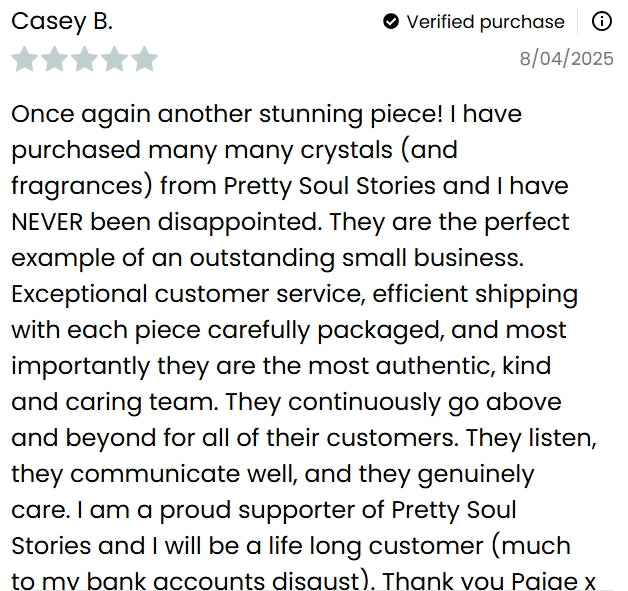Select the second rating star
Image resolution: width=628 pixels, height=591 pixels.
[x=54, y=59]
